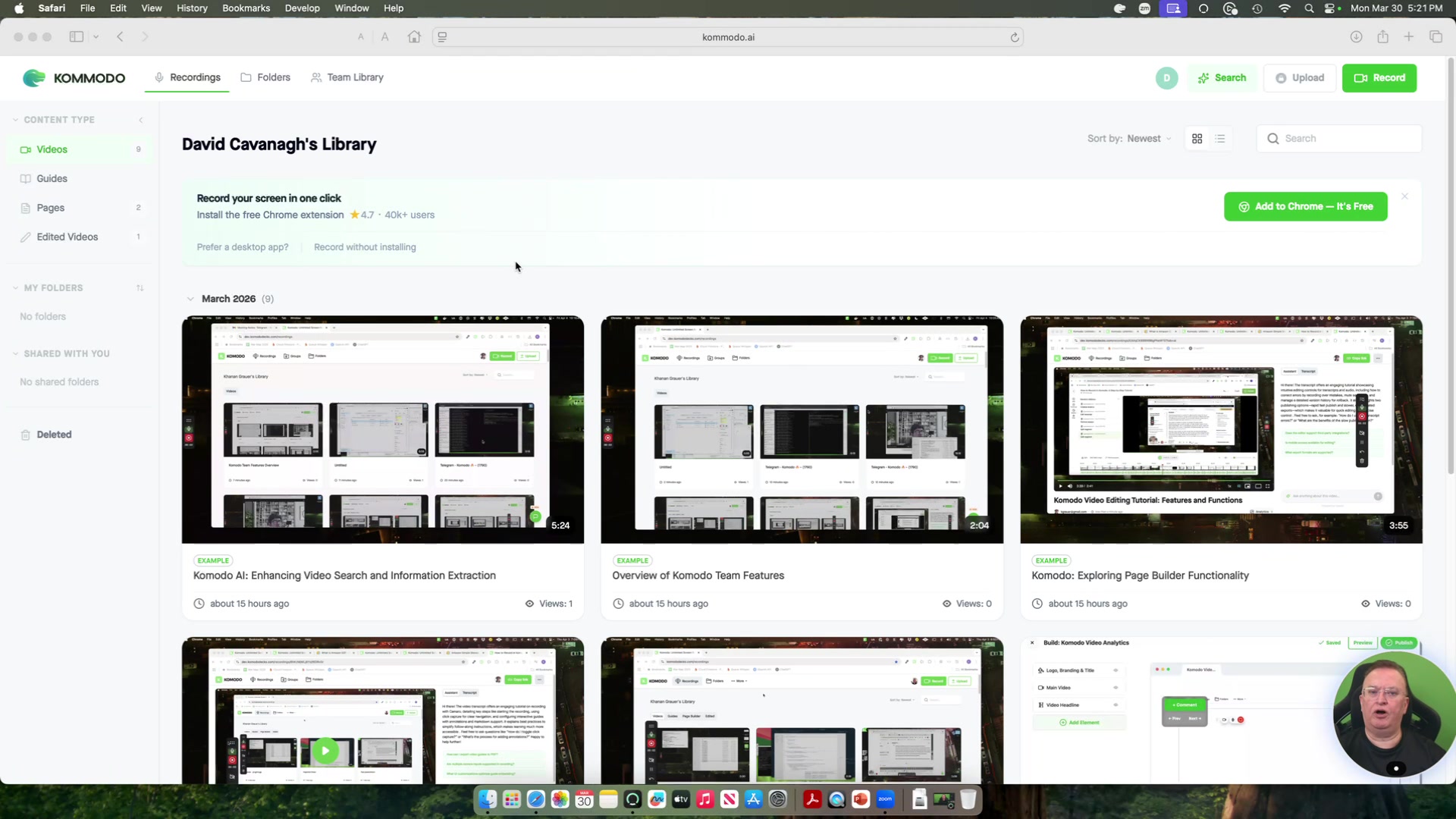This screenshot has width=1456, height=819.
Task: Open the Deleted trash section
Action: click(x=54, y=435)
